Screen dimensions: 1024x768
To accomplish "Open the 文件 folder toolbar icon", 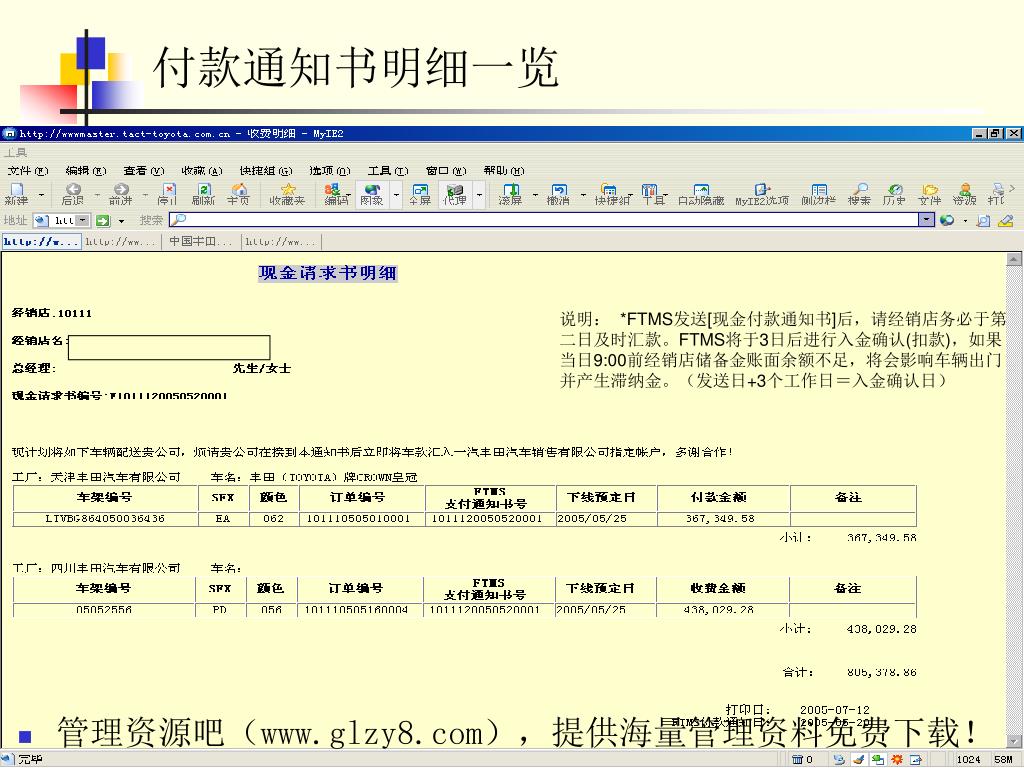I will 929,194.
